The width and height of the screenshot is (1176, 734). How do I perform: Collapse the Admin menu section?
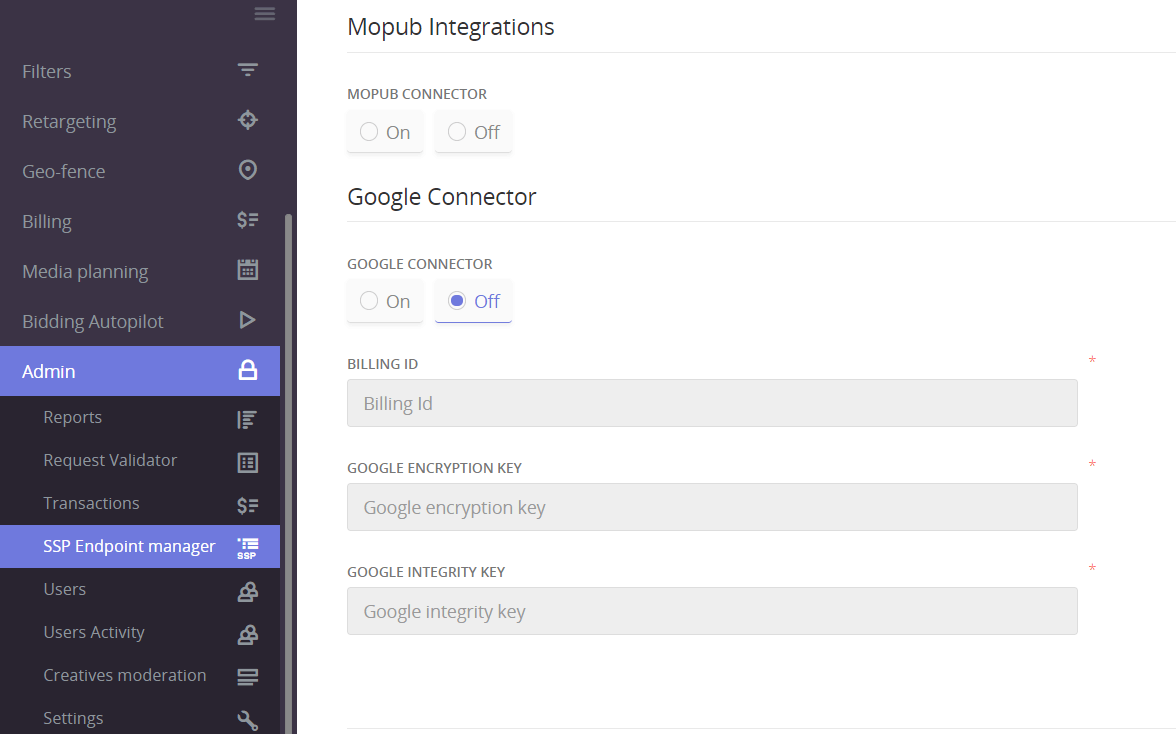point(140,371)
